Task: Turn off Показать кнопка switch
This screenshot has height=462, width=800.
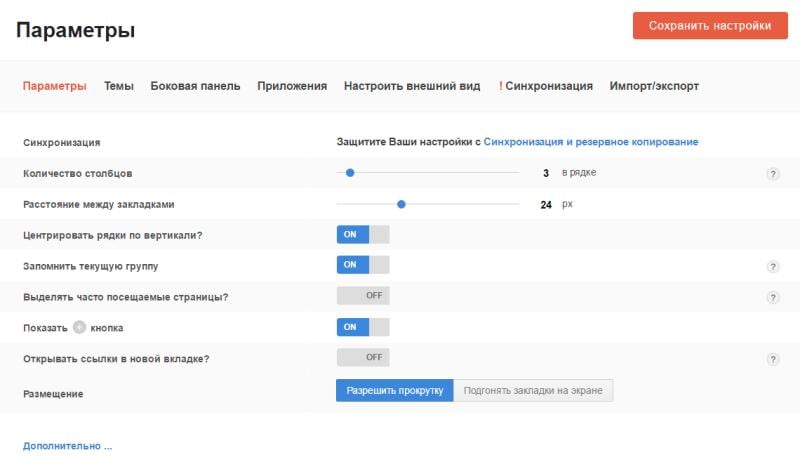Action: coord(363,327)
